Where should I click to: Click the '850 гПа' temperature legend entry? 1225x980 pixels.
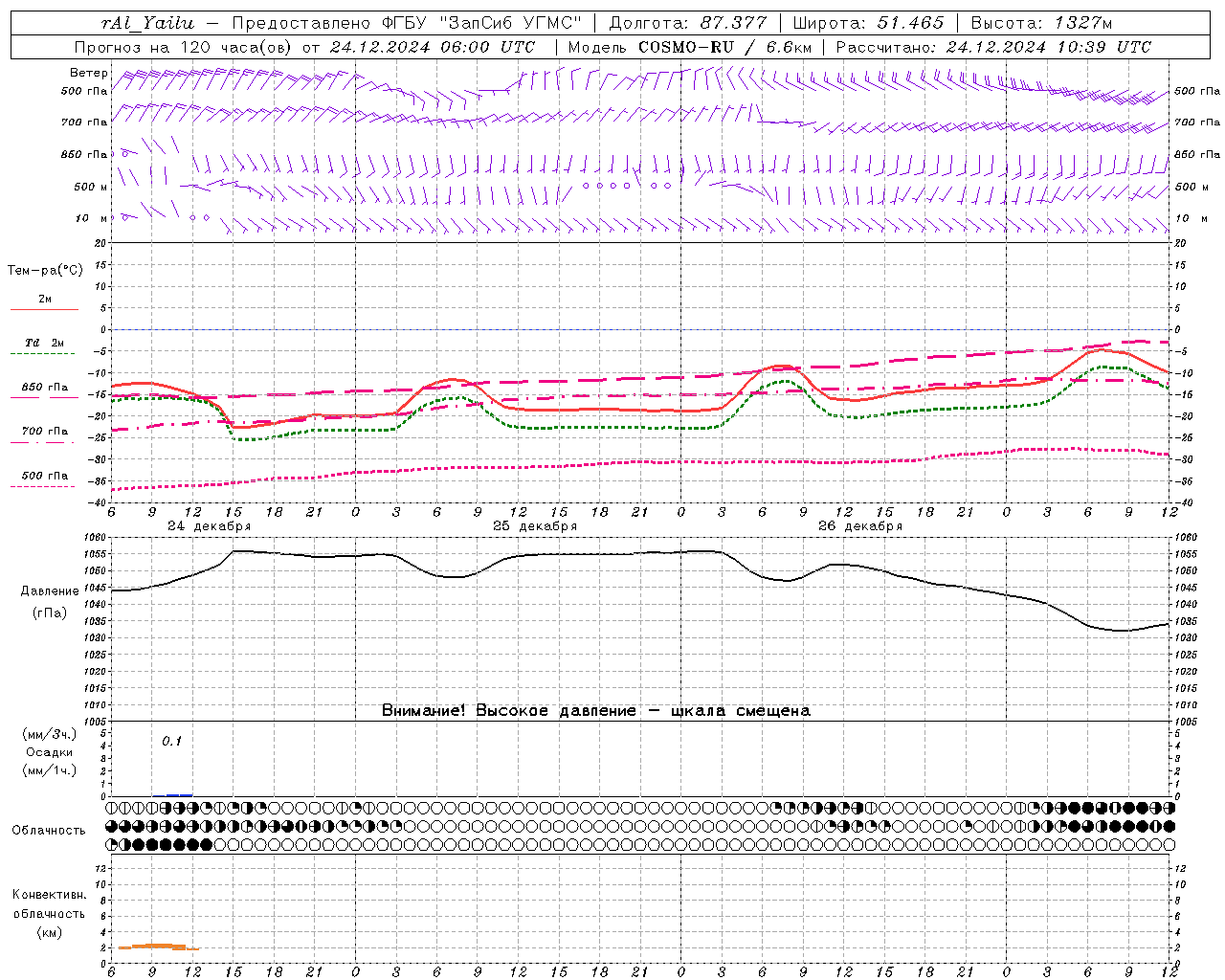tap(45, 388)
